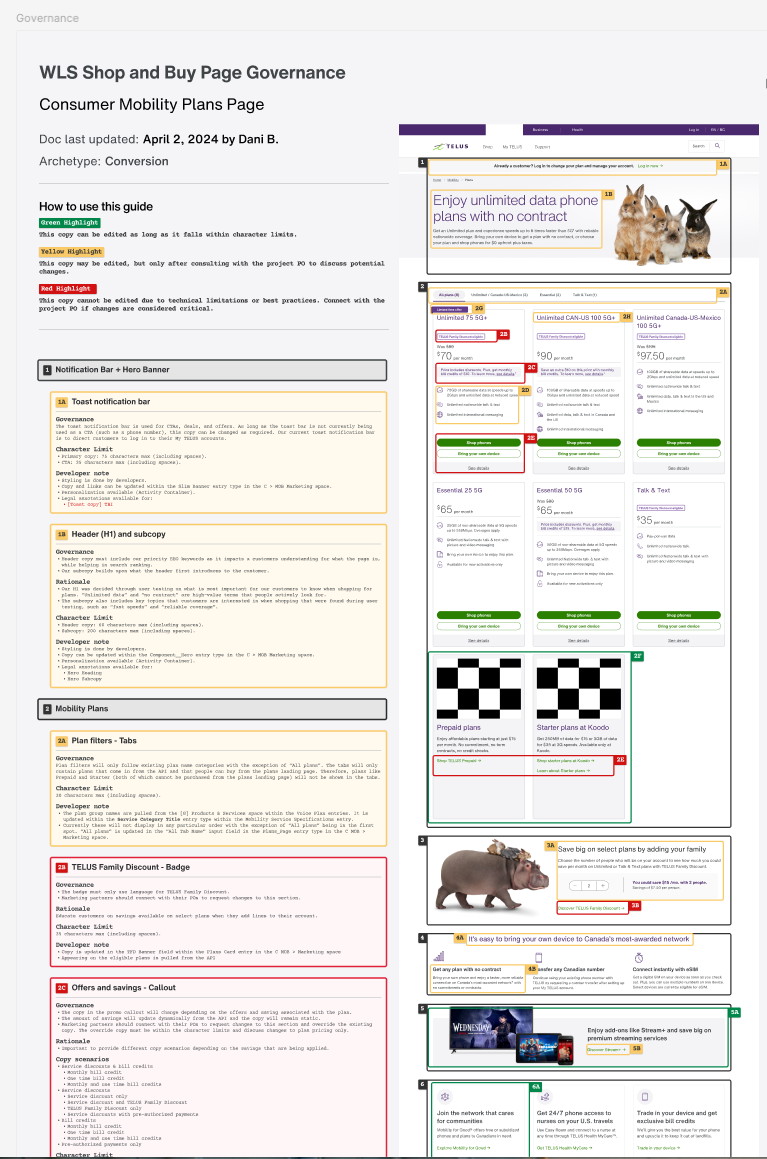Click 'Shop phones' on Essential 50 5G card
767x1159 pixels.
(x=579, y=615)
